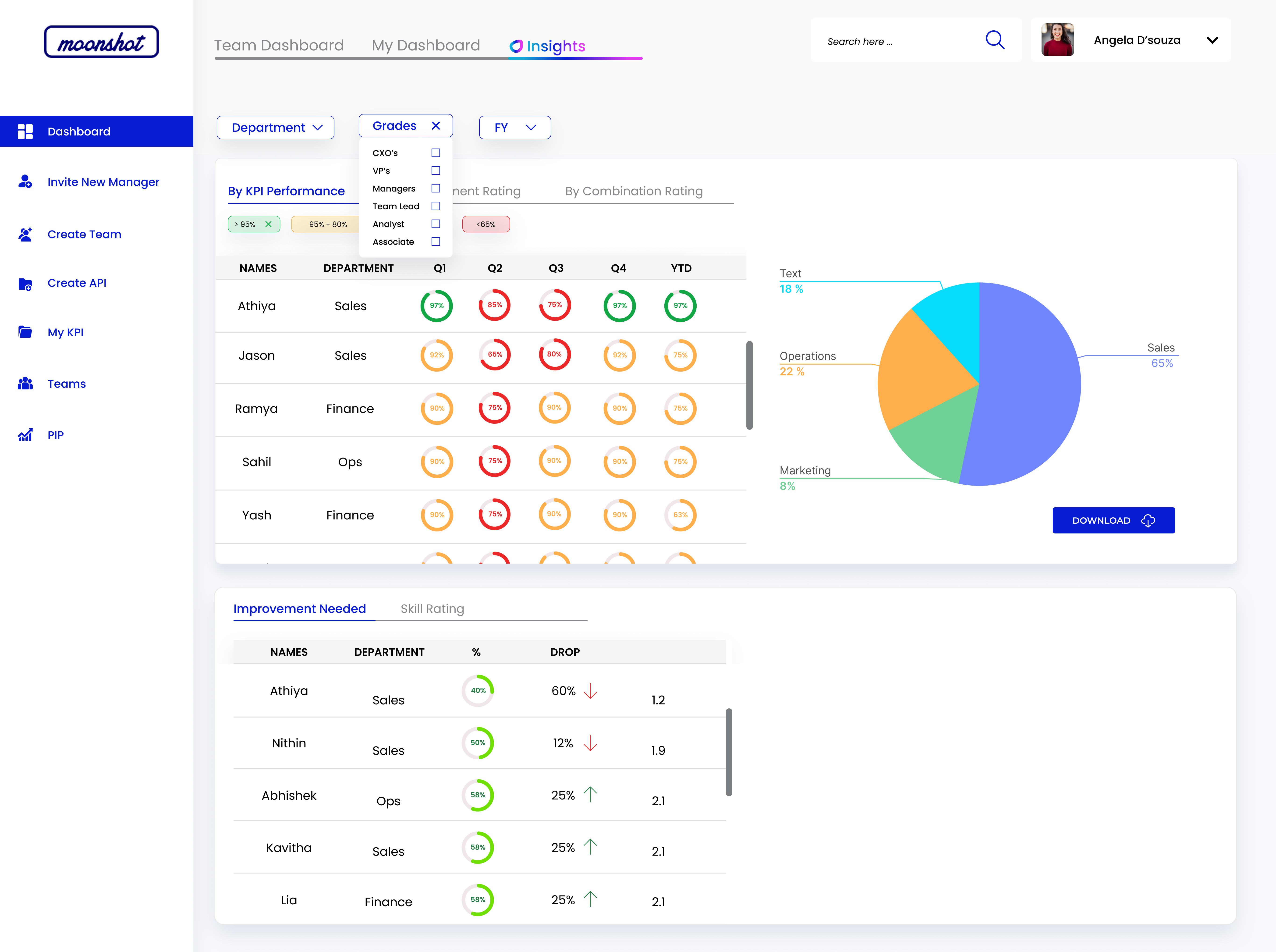Open the FY dropdown
Image resolution: width=1276 pixels, height=952 pixels.
(x=514, y=127)
